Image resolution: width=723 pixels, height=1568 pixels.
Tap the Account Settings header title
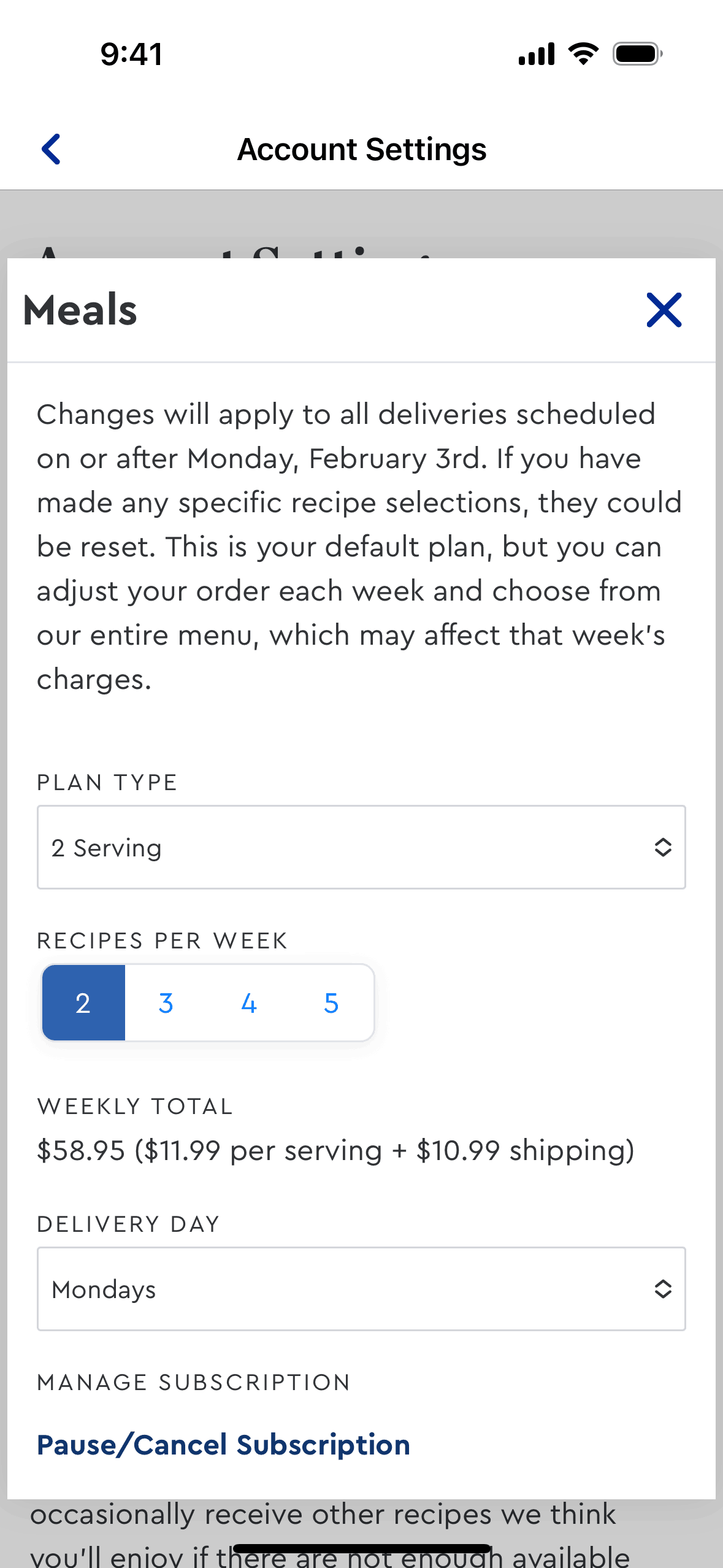tap(362, 149)
